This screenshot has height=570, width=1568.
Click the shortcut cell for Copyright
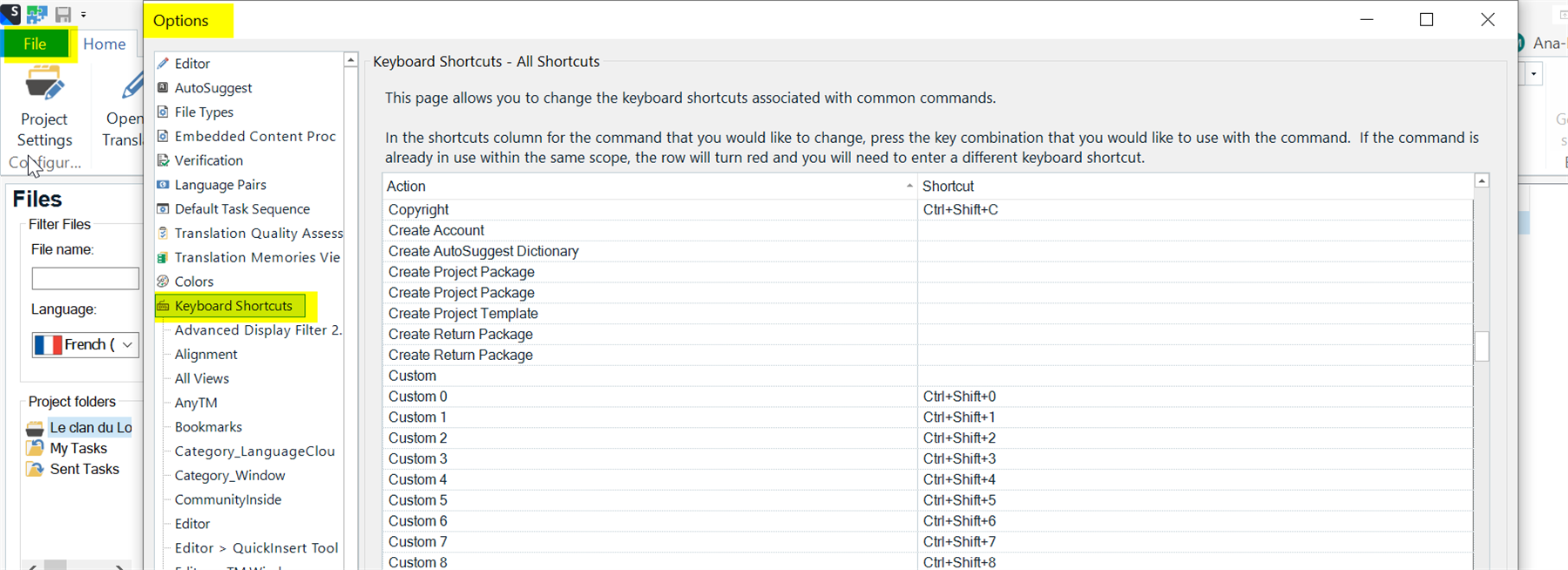pos(1195,210)
